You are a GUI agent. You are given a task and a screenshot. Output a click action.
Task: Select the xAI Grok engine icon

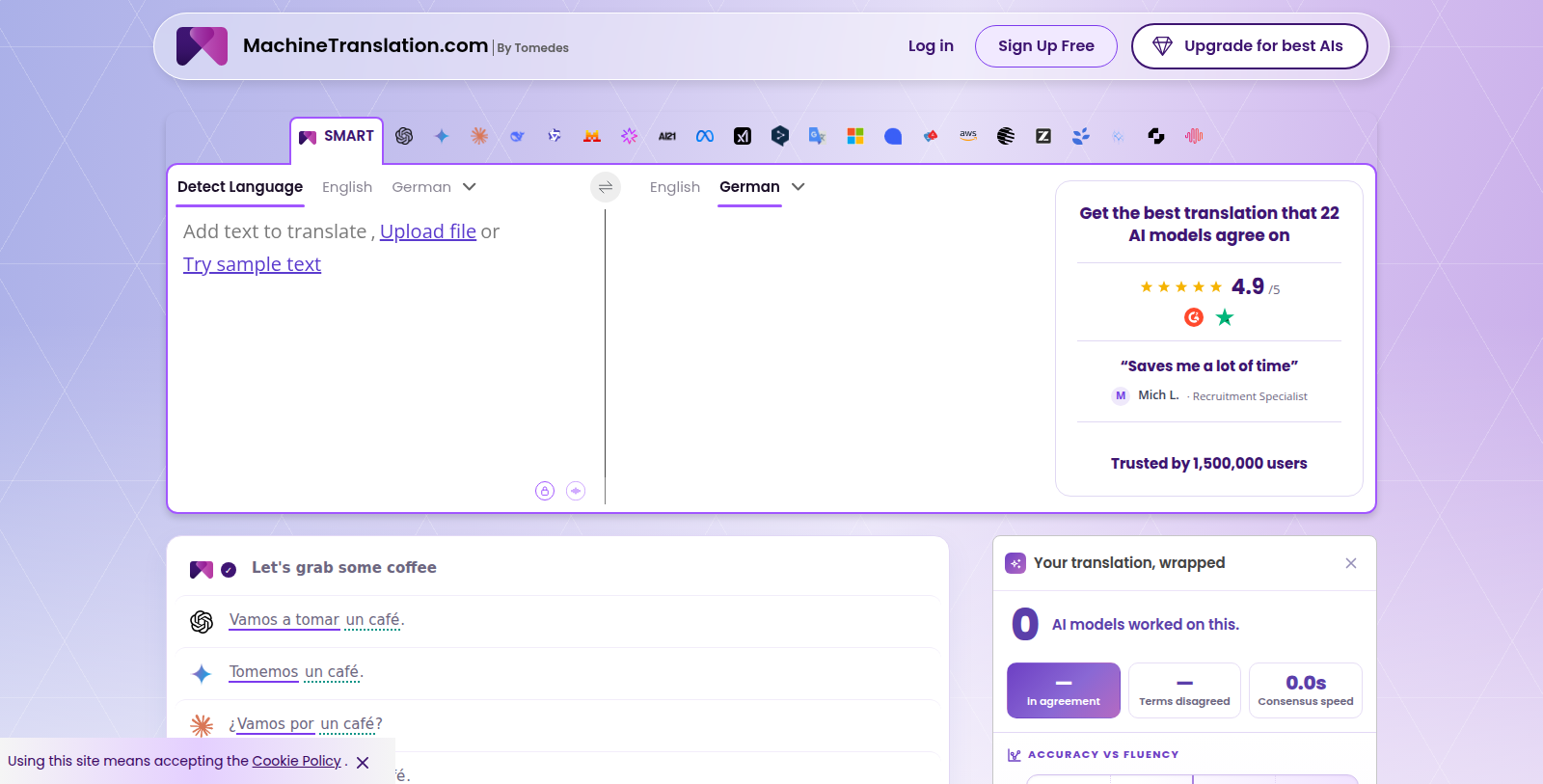[x=743, y=136]
